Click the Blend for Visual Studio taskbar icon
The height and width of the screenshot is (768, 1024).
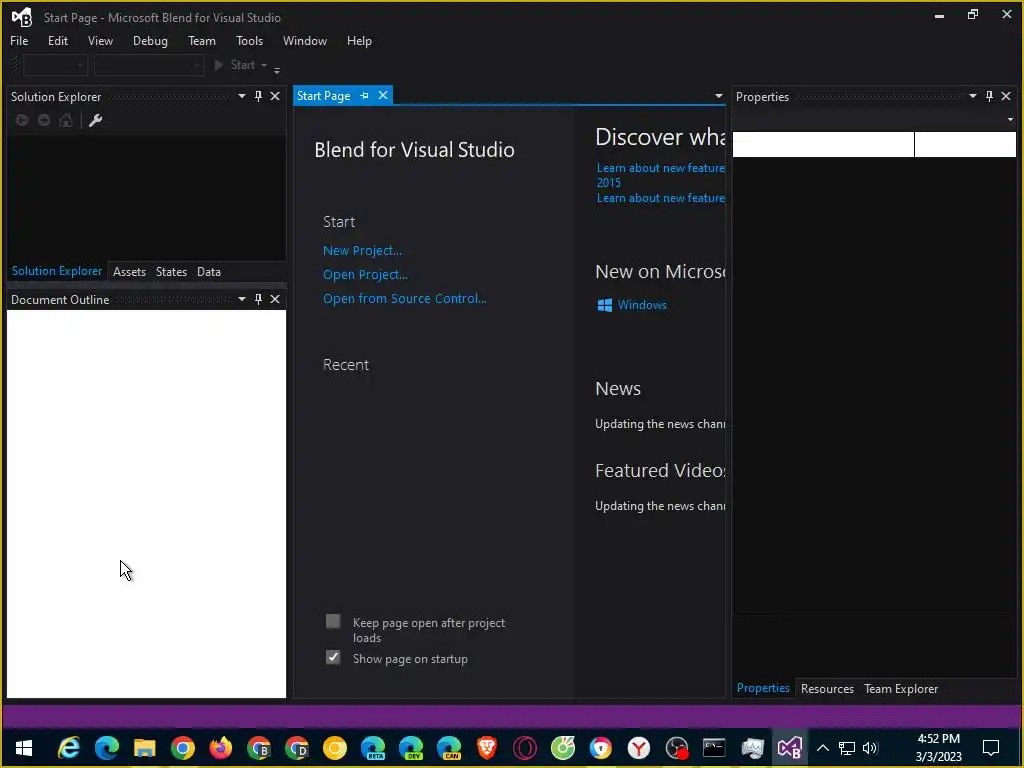(x=790, y=748)
